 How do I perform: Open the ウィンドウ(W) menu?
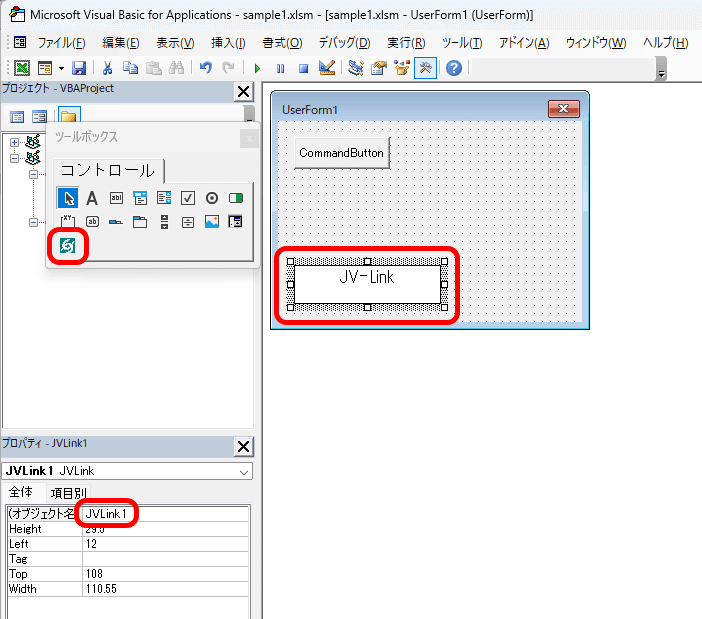[596, 43]
